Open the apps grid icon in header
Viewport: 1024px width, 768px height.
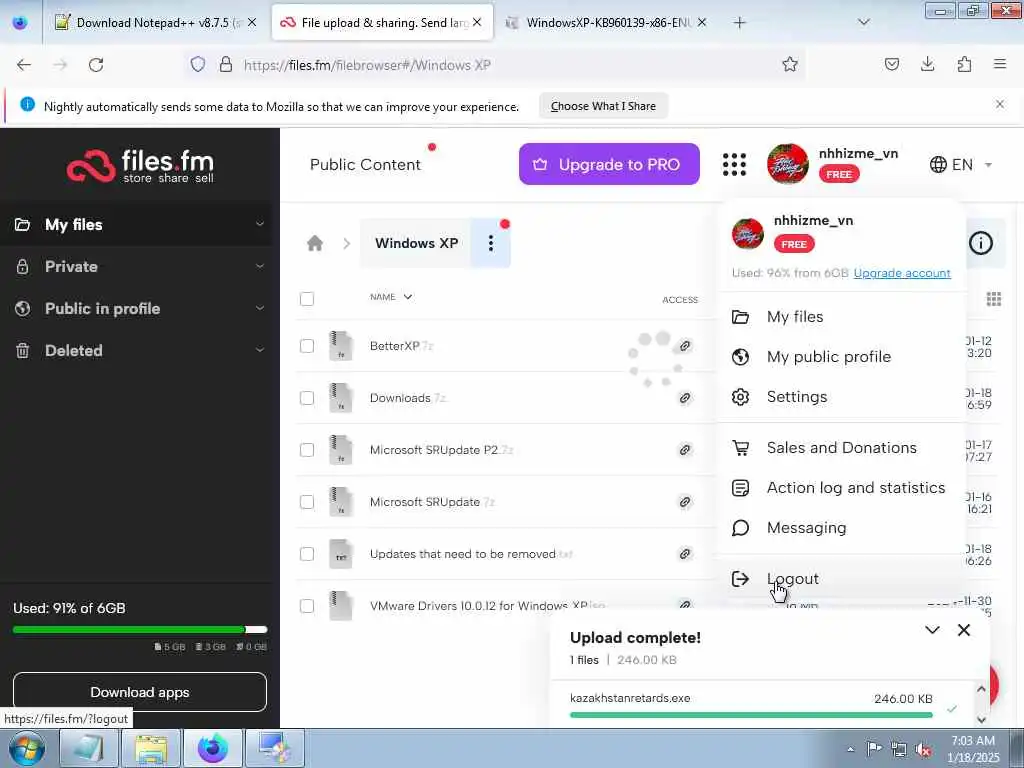(x=734, y=165)
